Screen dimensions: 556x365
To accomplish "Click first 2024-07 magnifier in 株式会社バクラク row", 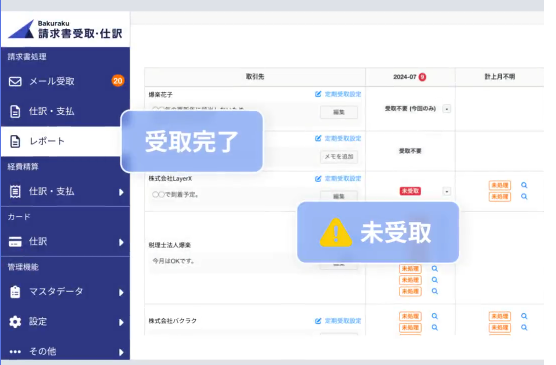I will click(435, 316).
